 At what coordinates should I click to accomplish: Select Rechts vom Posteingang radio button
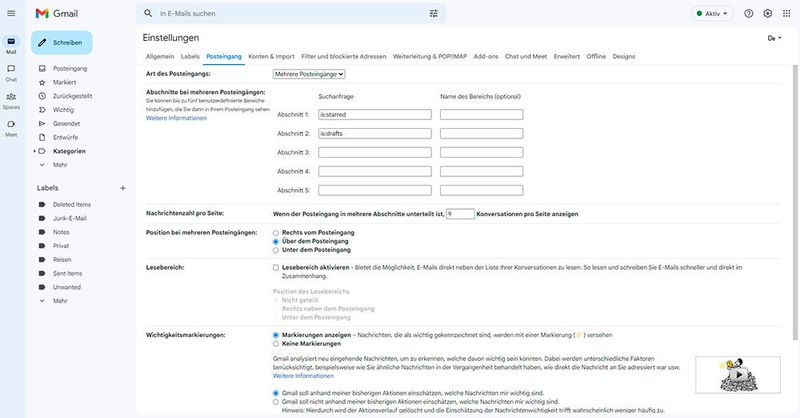click(x=276, y=233)
